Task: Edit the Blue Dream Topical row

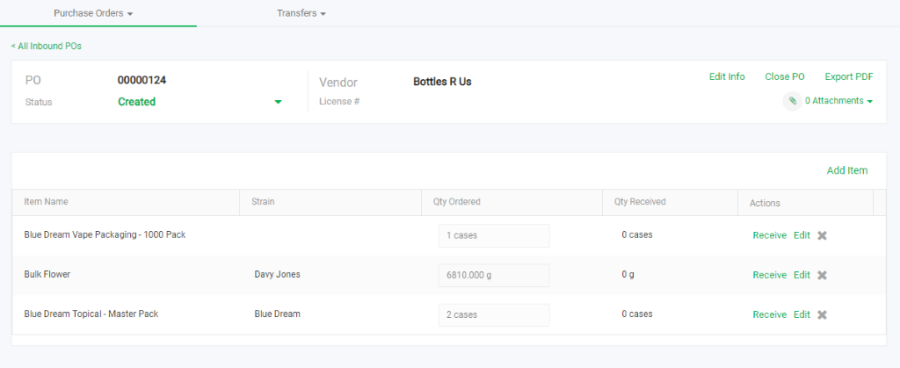Action: point(801,315)
